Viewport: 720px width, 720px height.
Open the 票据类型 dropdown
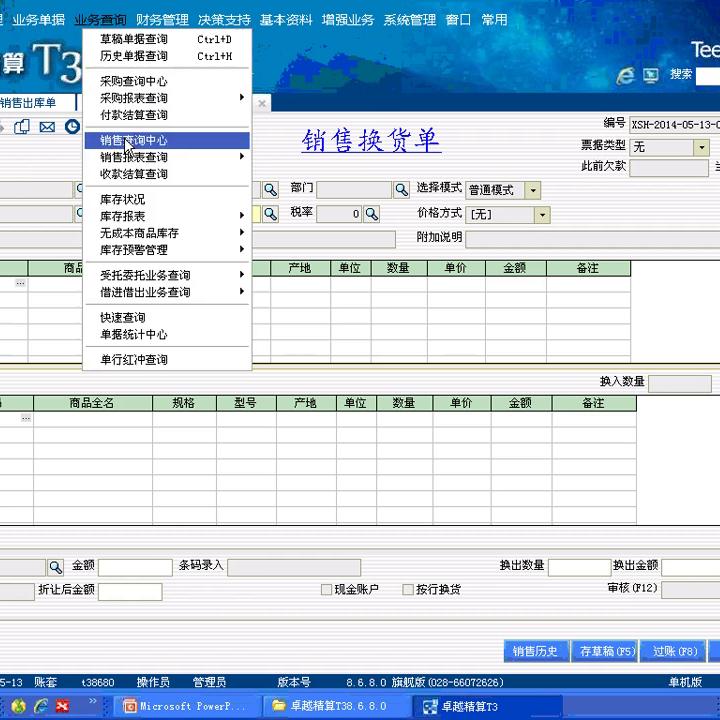coord(701,148)
